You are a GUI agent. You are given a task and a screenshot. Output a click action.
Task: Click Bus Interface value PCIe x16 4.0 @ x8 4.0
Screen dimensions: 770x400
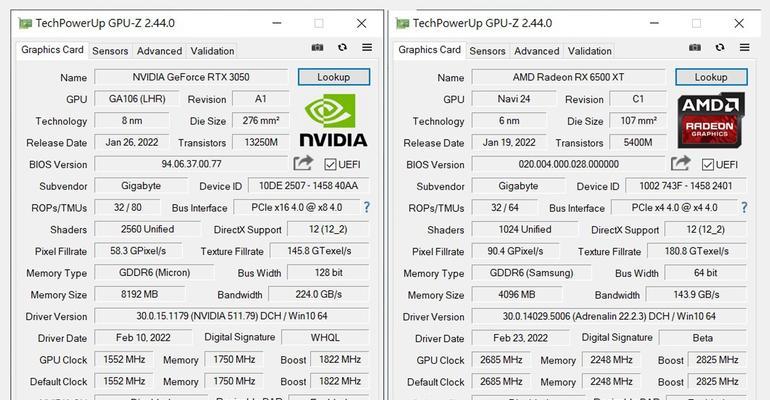tap(297, 207)
